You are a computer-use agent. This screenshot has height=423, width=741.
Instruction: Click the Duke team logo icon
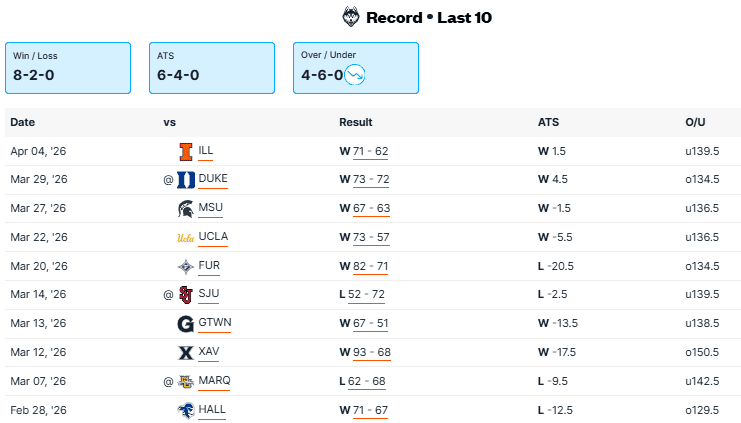pos(186,180)
